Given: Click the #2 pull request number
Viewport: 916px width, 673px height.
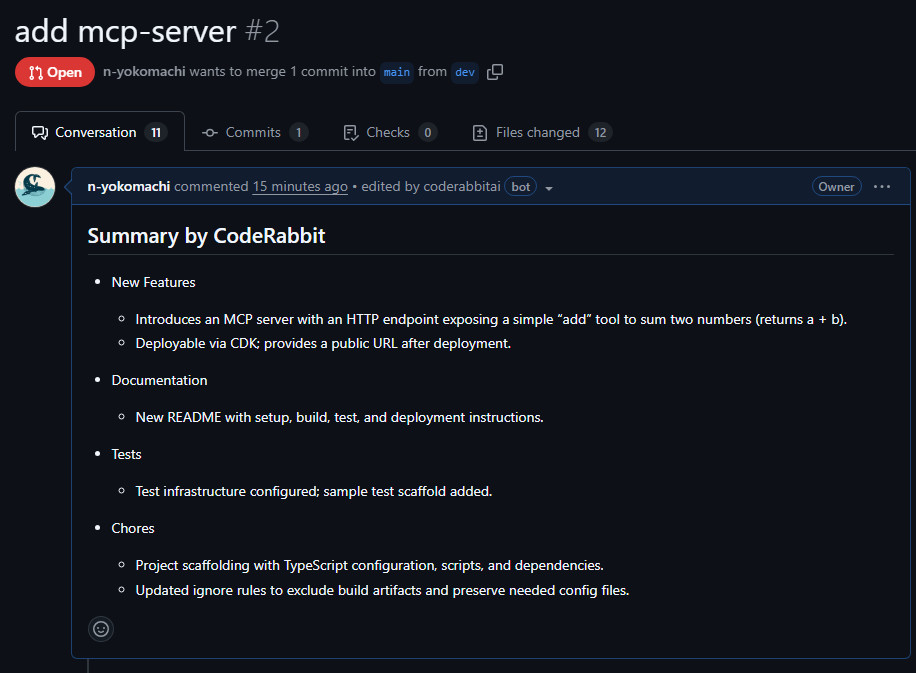Looking at the screenshot, I should point(262,31).
